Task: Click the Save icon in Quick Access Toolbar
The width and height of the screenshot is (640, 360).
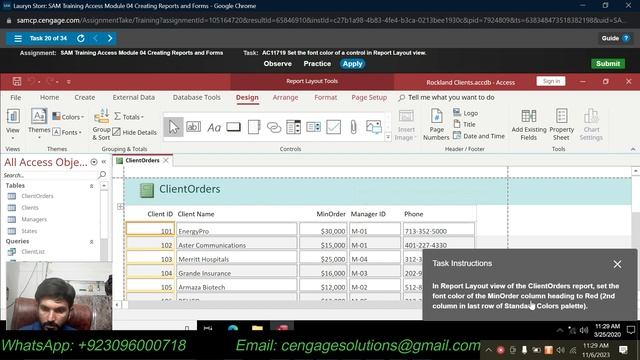Action: click(17, 81)
